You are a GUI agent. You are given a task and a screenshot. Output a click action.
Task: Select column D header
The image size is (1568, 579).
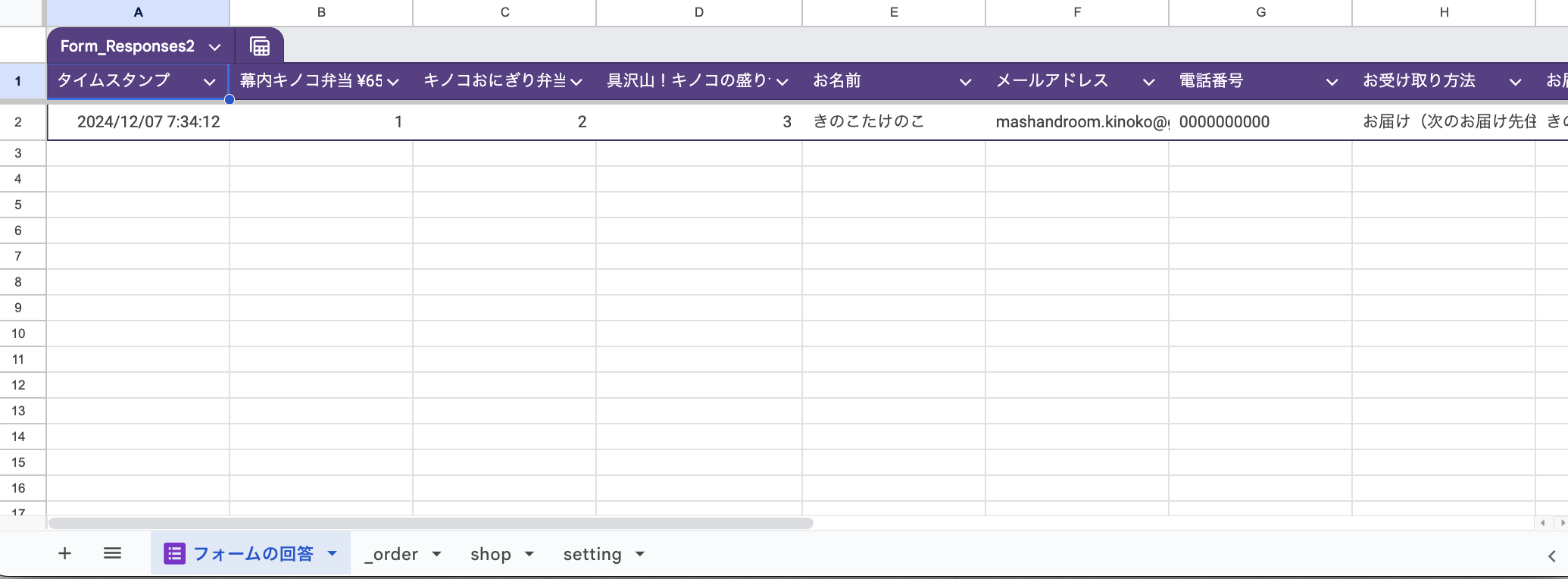point(699,12)
